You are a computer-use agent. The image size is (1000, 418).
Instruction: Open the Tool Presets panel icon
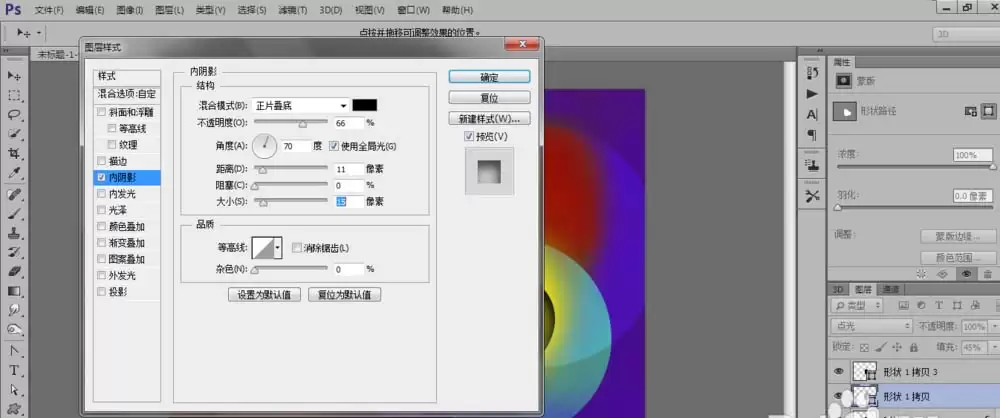click(812, 195)
